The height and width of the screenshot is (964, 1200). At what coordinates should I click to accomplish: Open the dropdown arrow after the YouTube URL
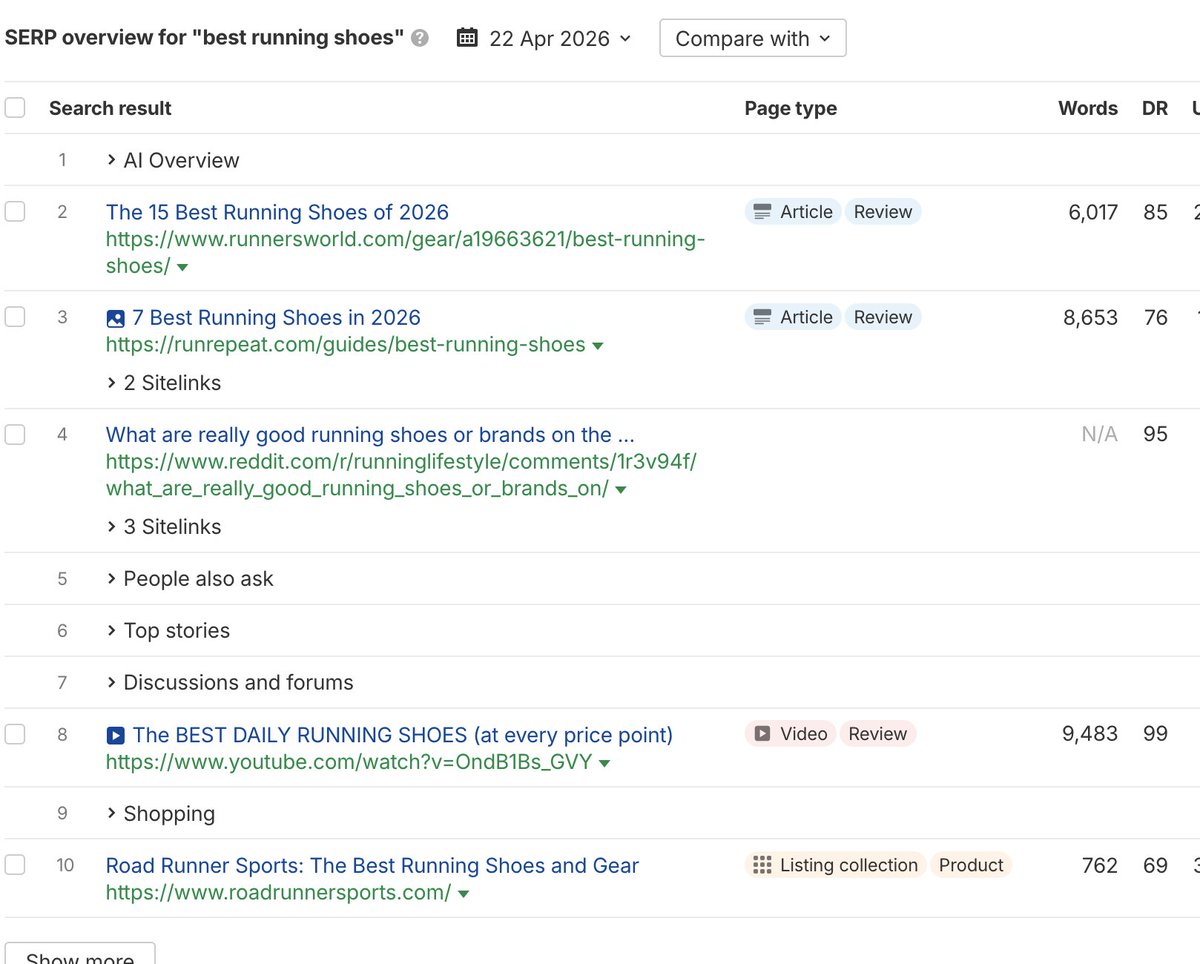point(603,764)
